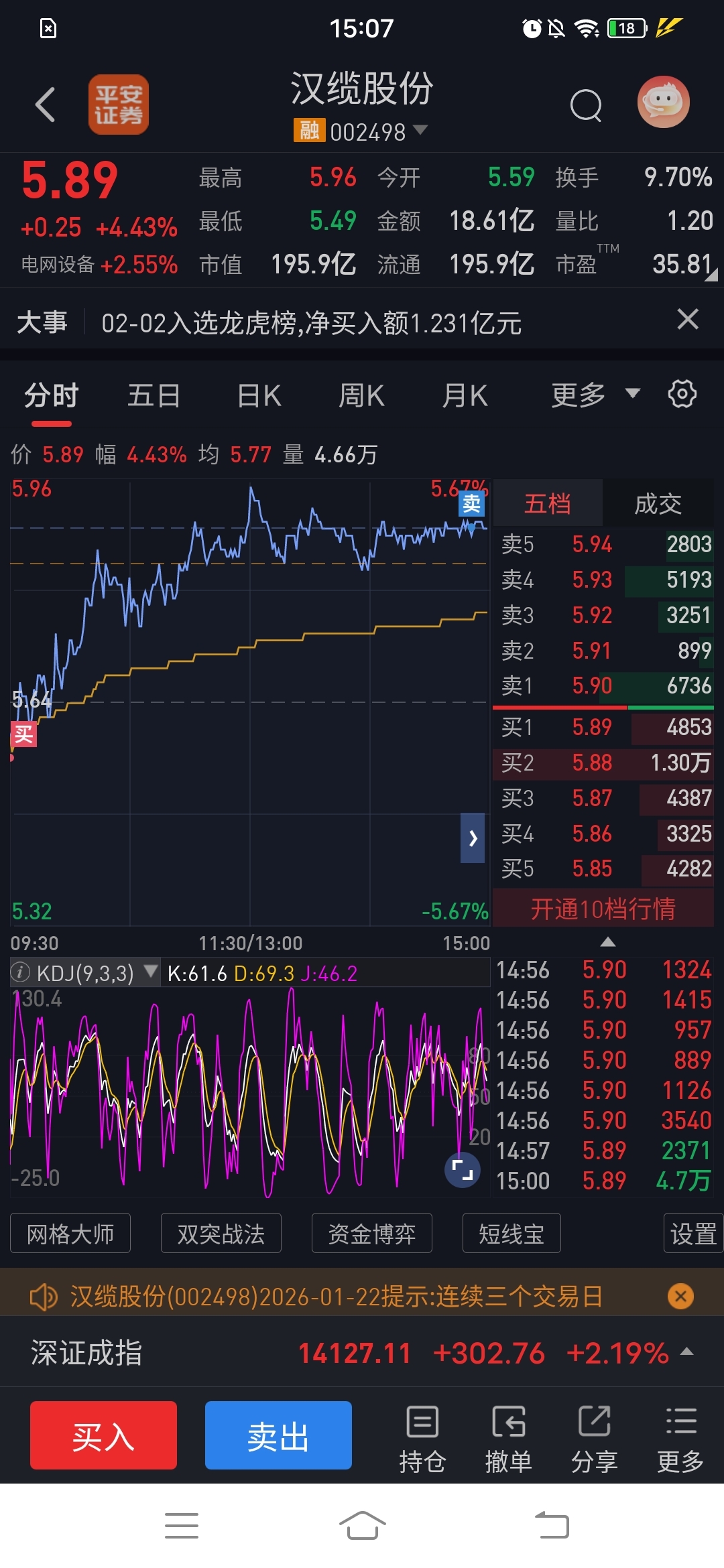Close the 大事 news bar

(x=688, y=319)
